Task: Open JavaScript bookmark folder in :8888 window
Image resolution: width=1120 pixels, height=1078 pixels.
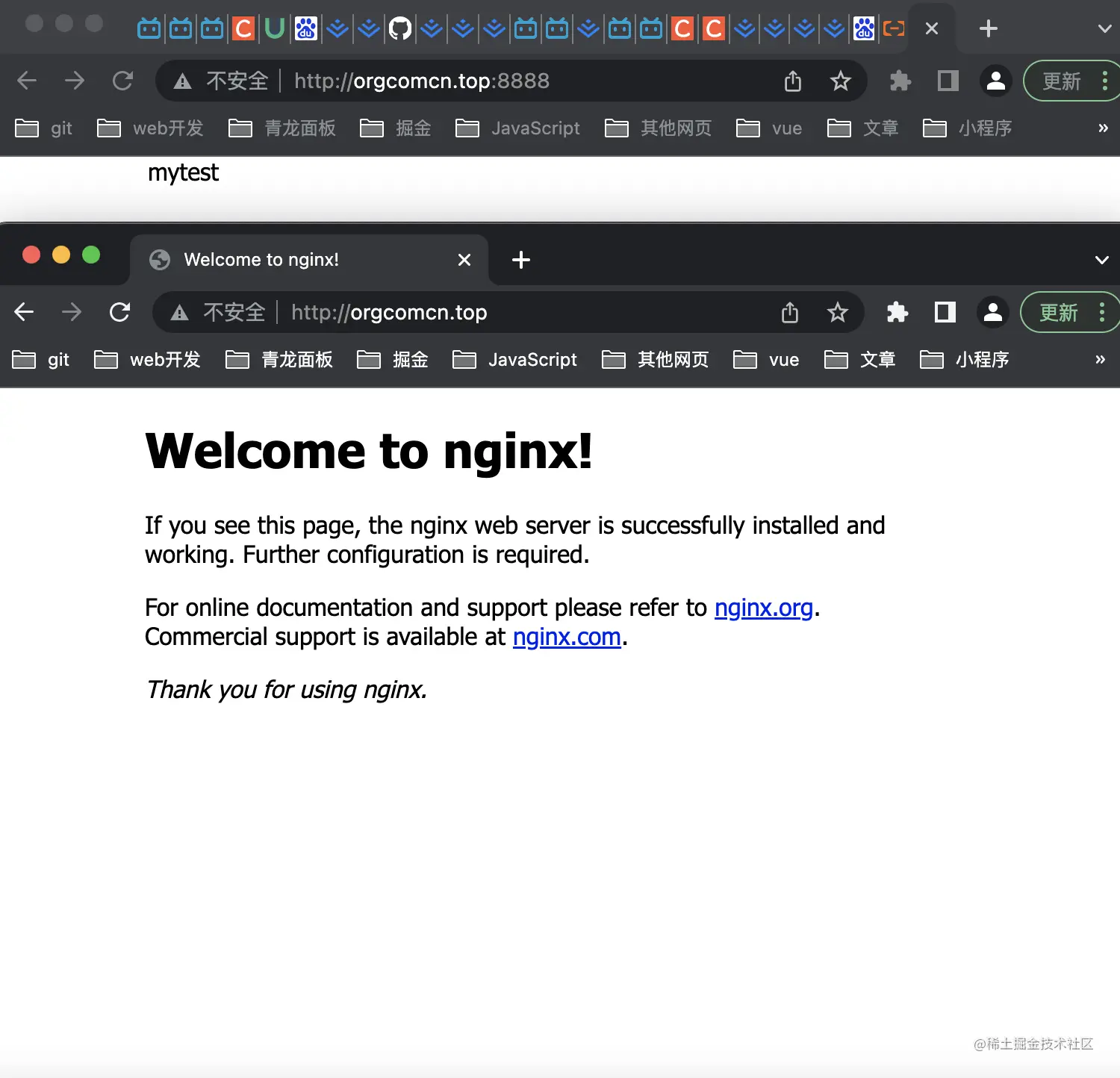Action: click(x=517, y=128)
